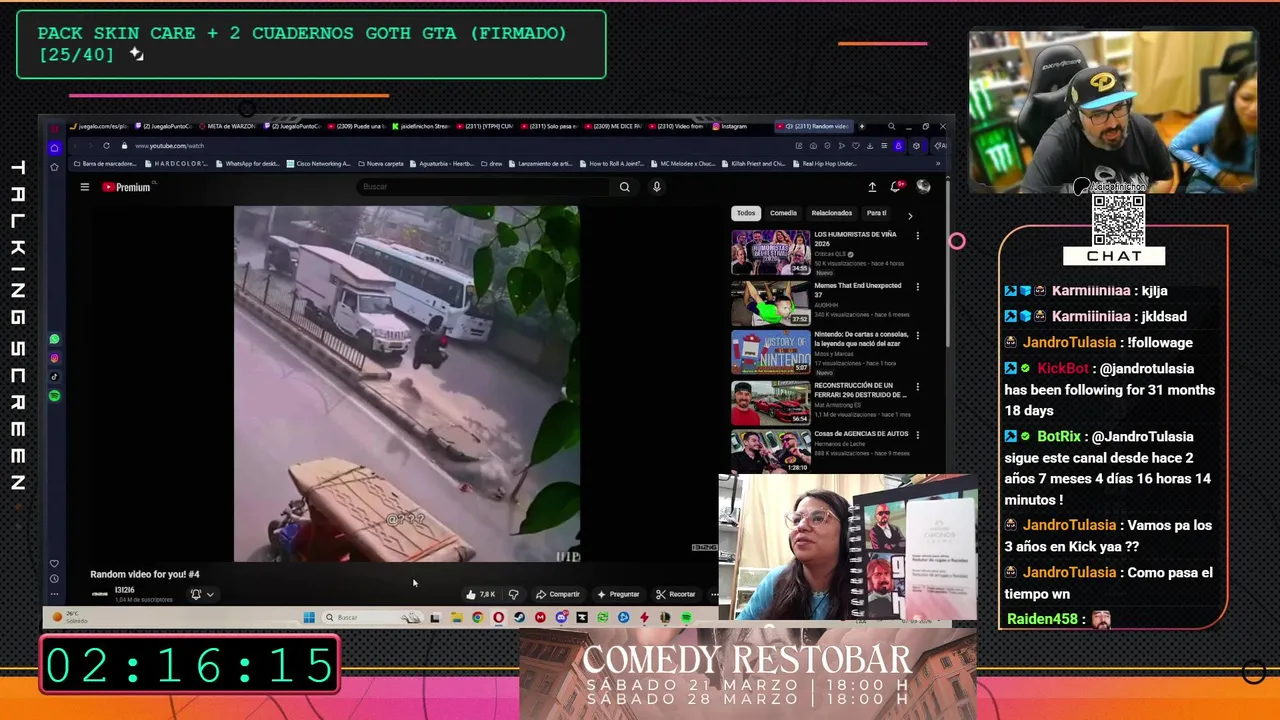Image resolution: width=1280 pixels, height=720 pixels.
Task: Click the Windows taskbar Buscar search box
Action: pyautogui.click(x=371, y=618)
